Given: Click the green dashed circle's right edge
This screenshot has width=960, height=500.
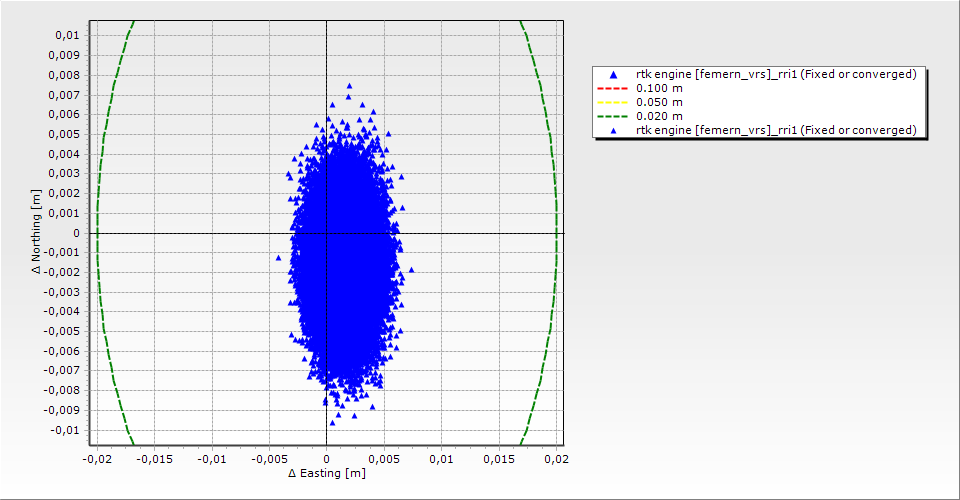Looking at the screenshot, I should (x=556, y=233).
